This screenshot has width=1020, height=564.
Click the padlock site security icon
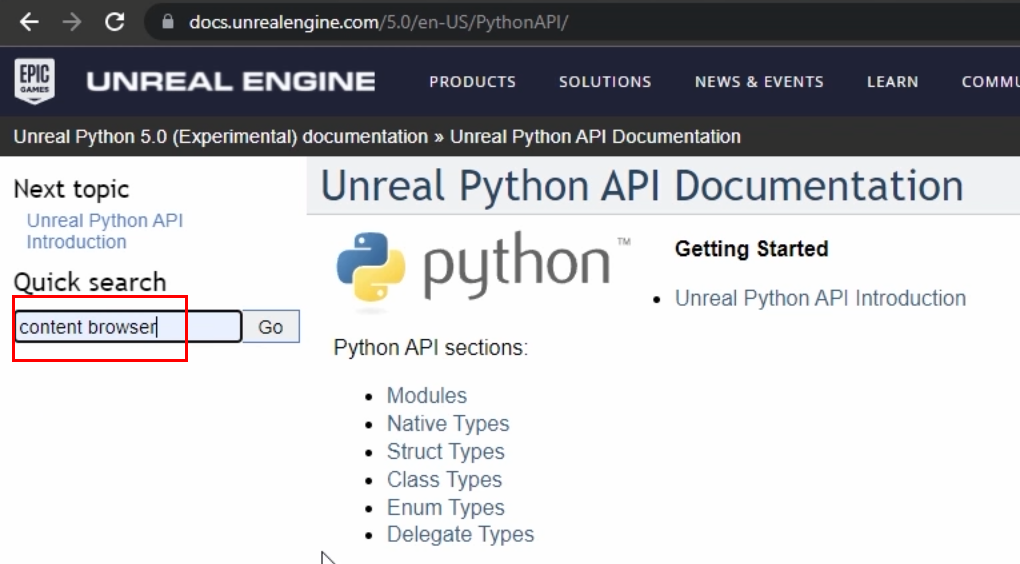tap(168, 22)
